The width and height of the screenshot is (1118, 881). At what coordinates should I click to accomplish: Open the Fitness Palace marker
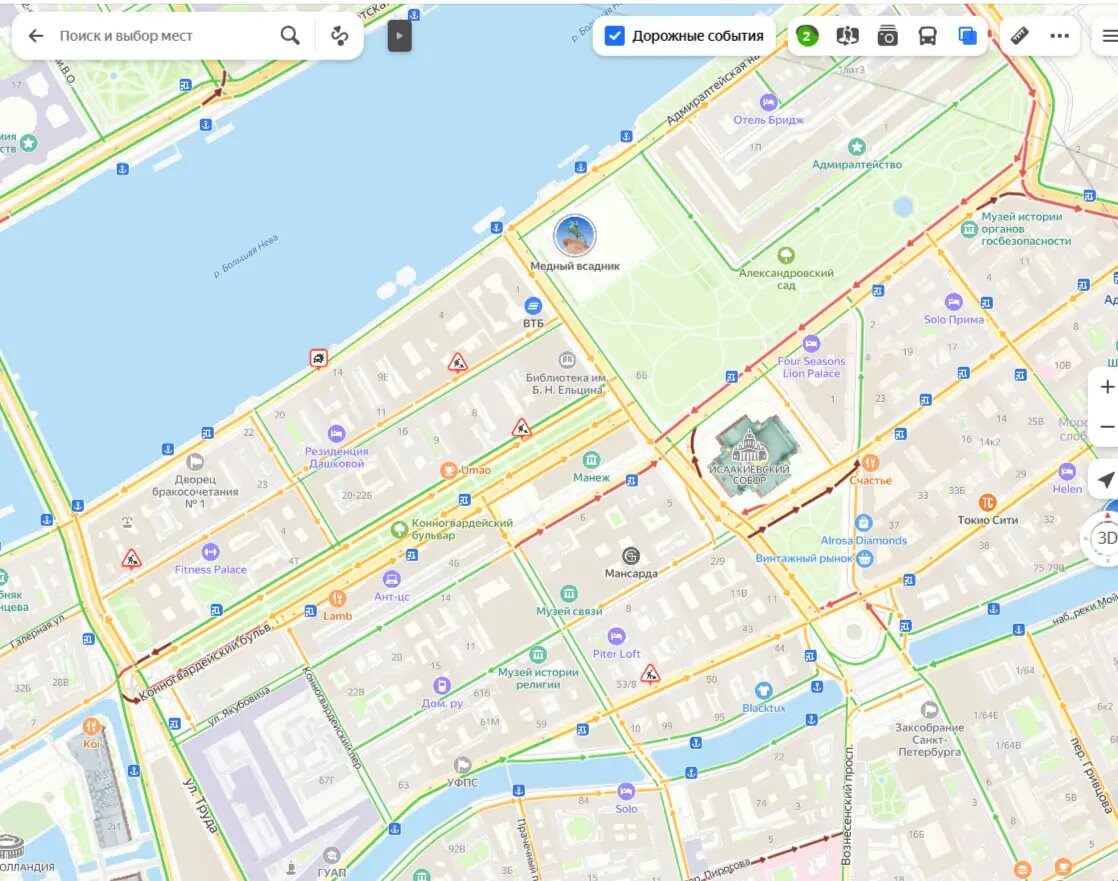point(210,552)
